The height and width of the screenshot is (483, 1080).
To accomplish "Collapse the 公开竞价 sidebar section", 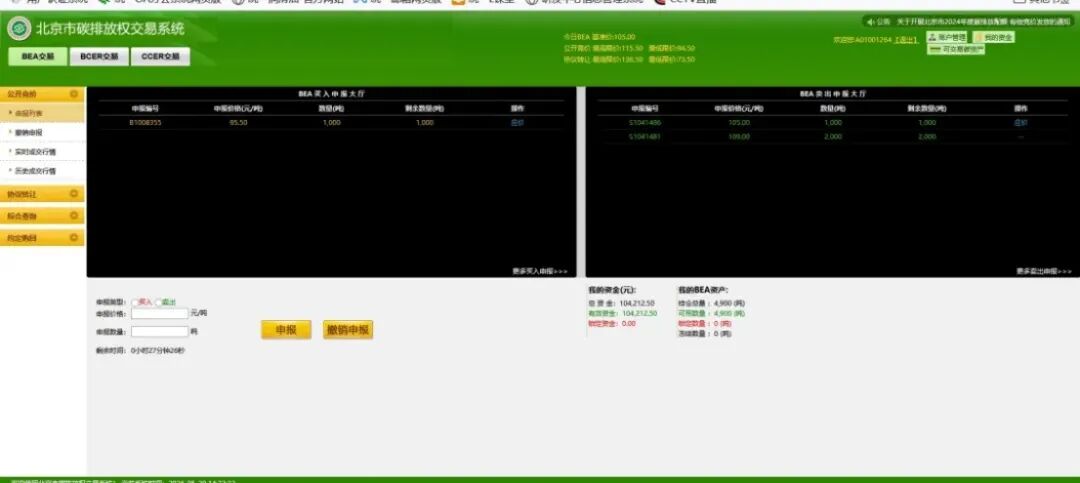I will (x=42, y=94).
